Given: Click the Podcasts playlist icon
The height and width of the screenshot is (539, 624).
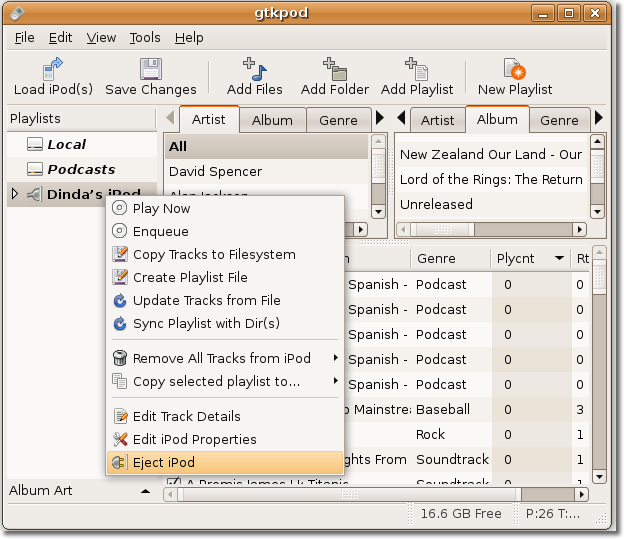Looking at the screenshot, I should click(35, 169).
